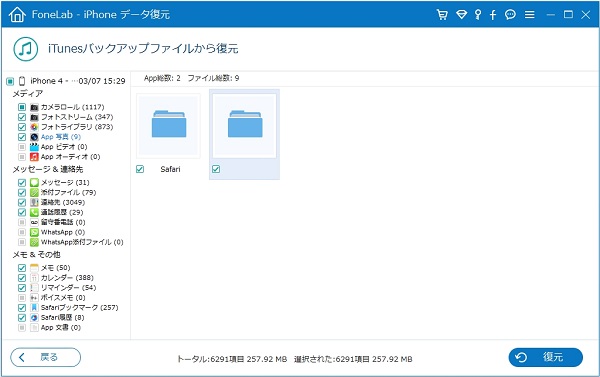Go to the home screen icon
600x377 pixels.
coord(17,15)
